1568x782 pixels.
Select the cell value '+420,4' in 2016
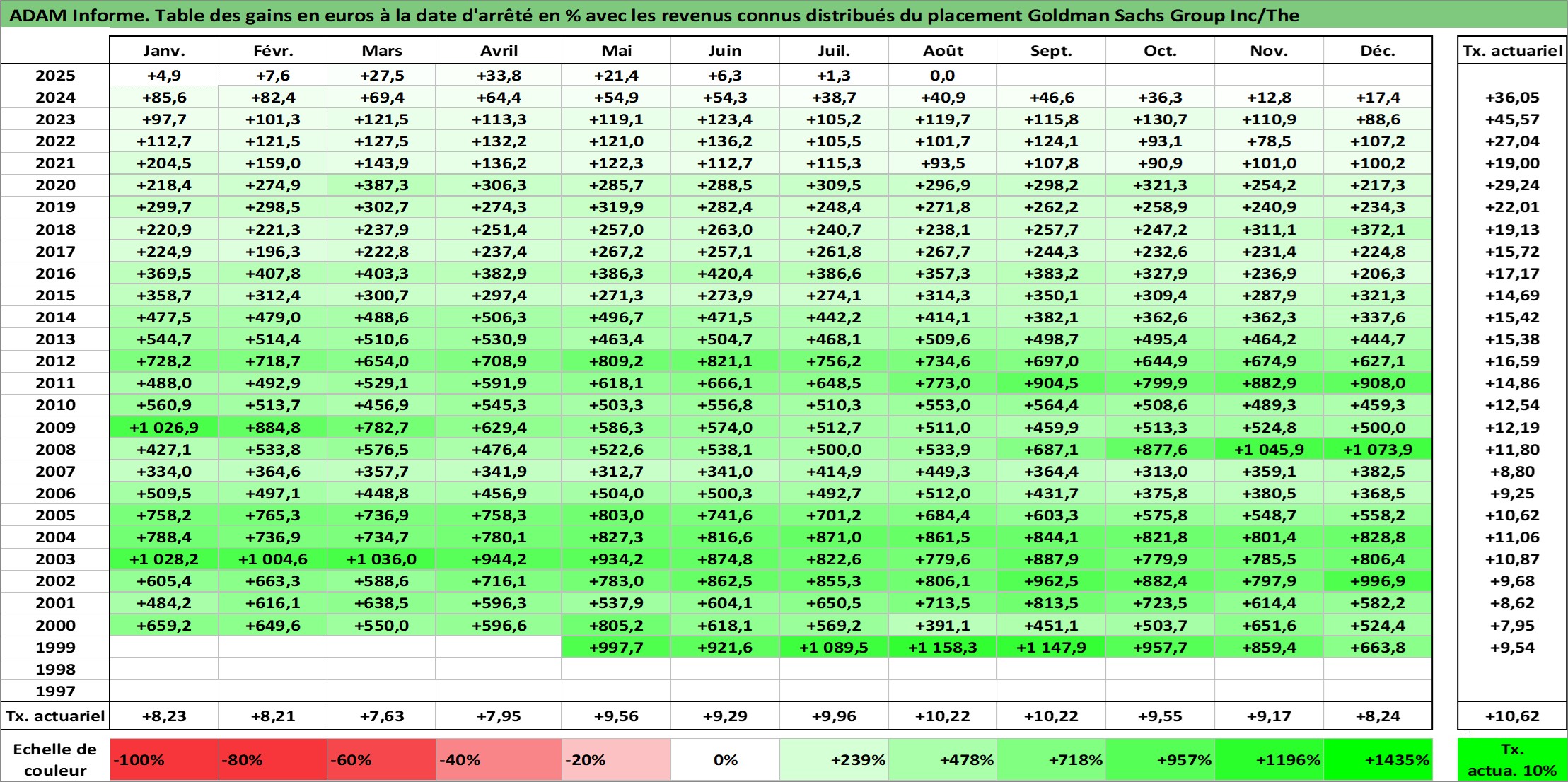(x=725, y=273)
